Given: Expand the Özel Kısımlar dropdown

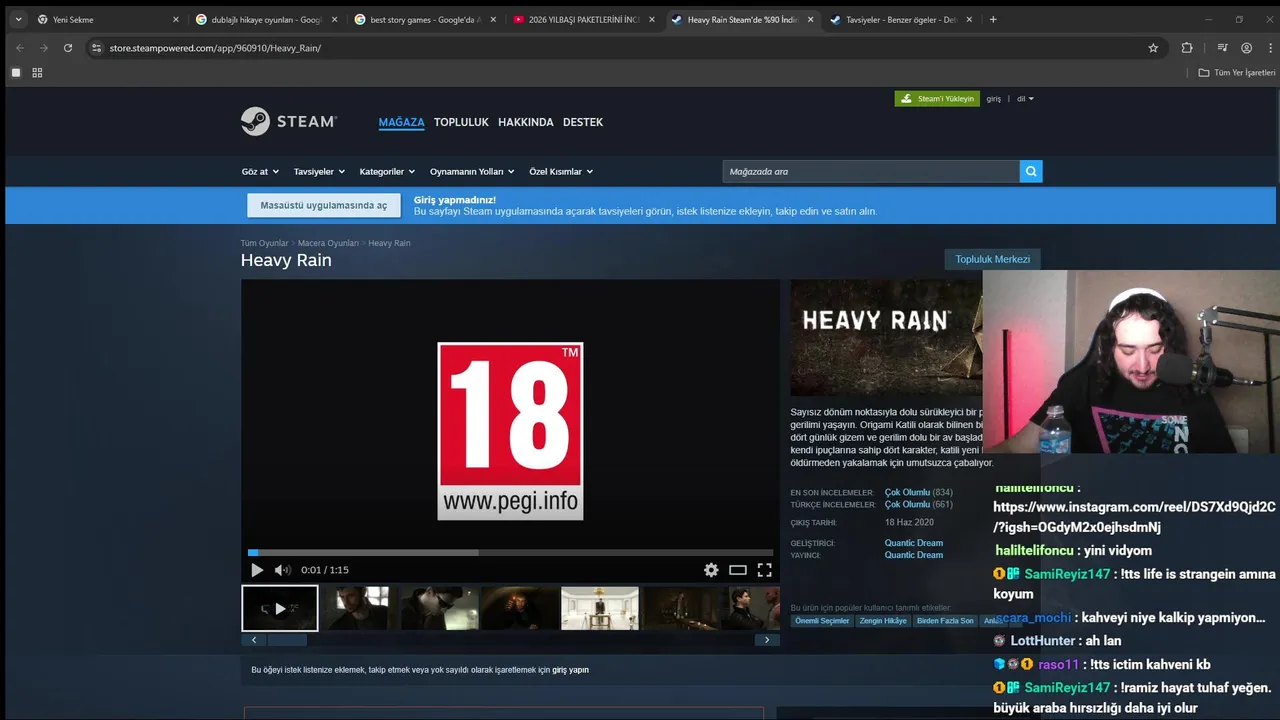Looking at the screenshot, I should (561, 171).
